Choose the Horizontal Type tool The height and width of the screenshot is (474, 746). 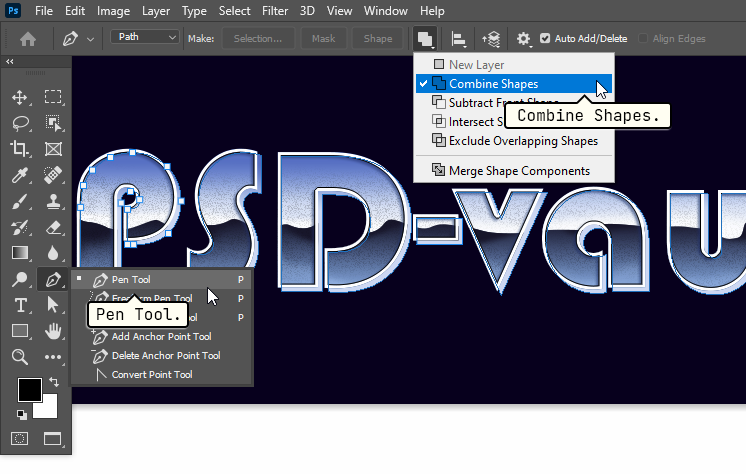click(x=20, y=305)
